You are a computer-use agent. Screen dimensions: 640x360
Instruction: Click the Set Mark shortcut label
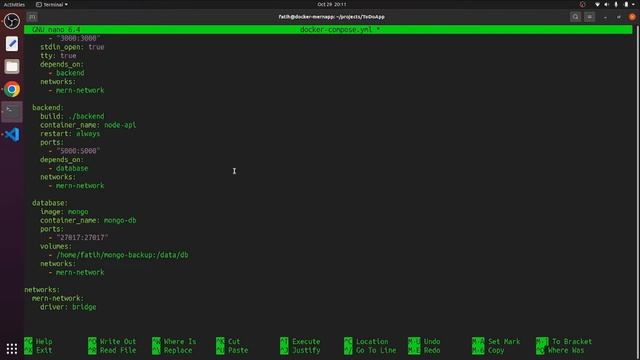click(x=504, y=341)
